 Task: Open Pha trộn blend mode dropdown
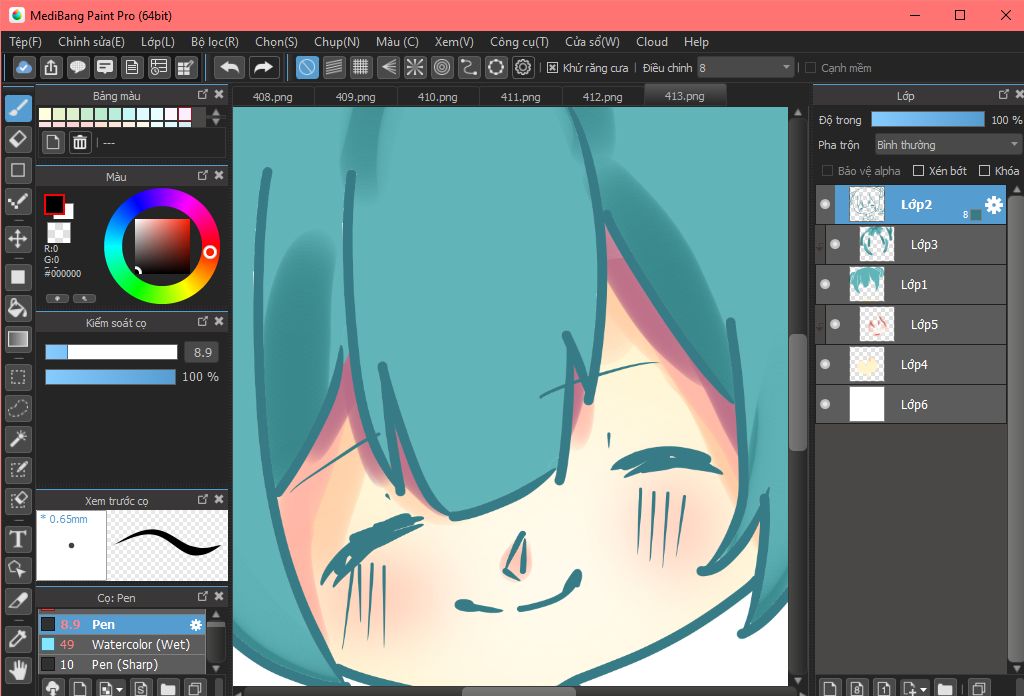947,145
